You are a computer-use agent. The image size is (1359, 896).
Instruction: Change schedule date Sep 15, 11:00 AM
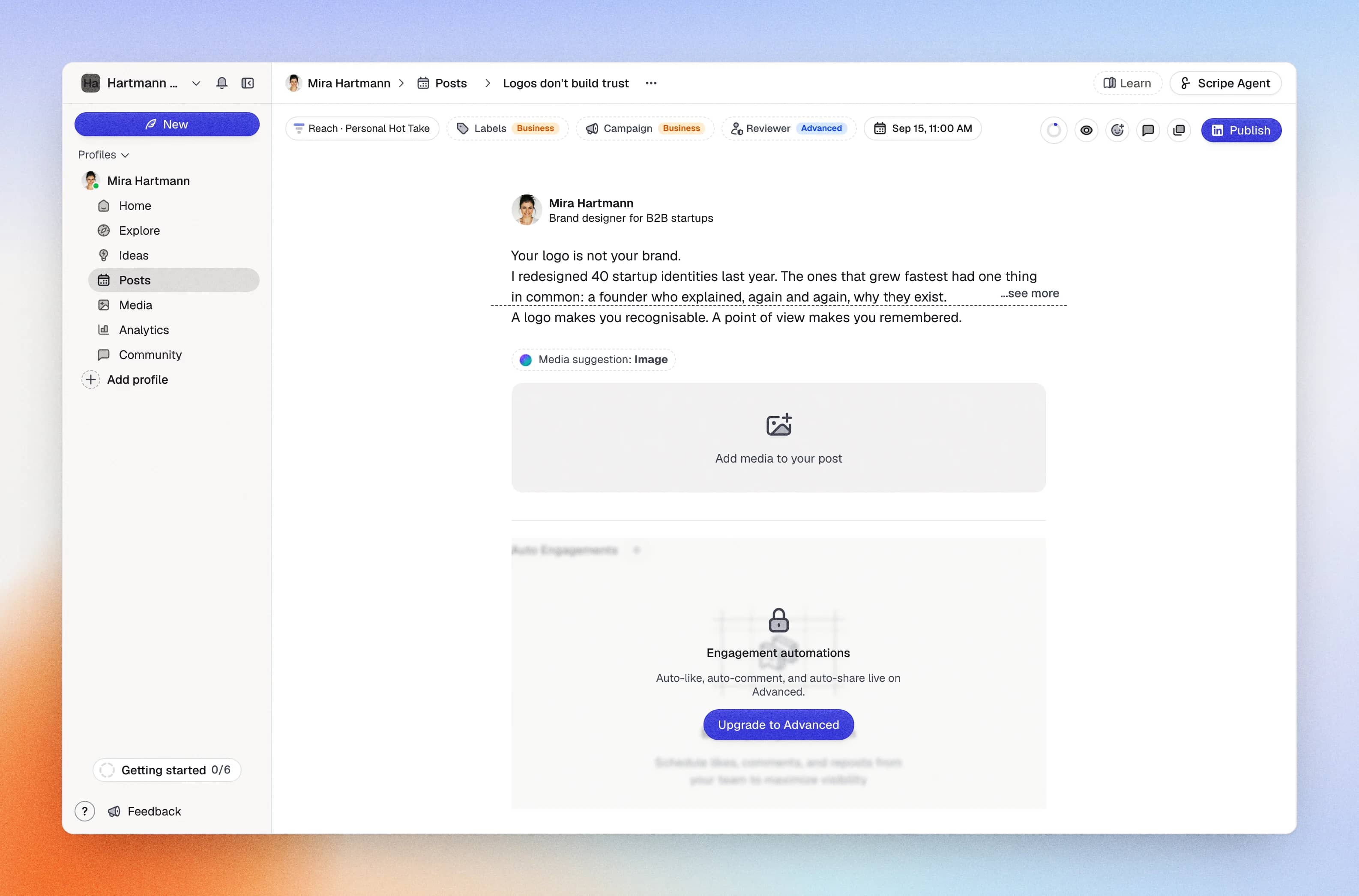pyautogui.click(x=922, y=128)
